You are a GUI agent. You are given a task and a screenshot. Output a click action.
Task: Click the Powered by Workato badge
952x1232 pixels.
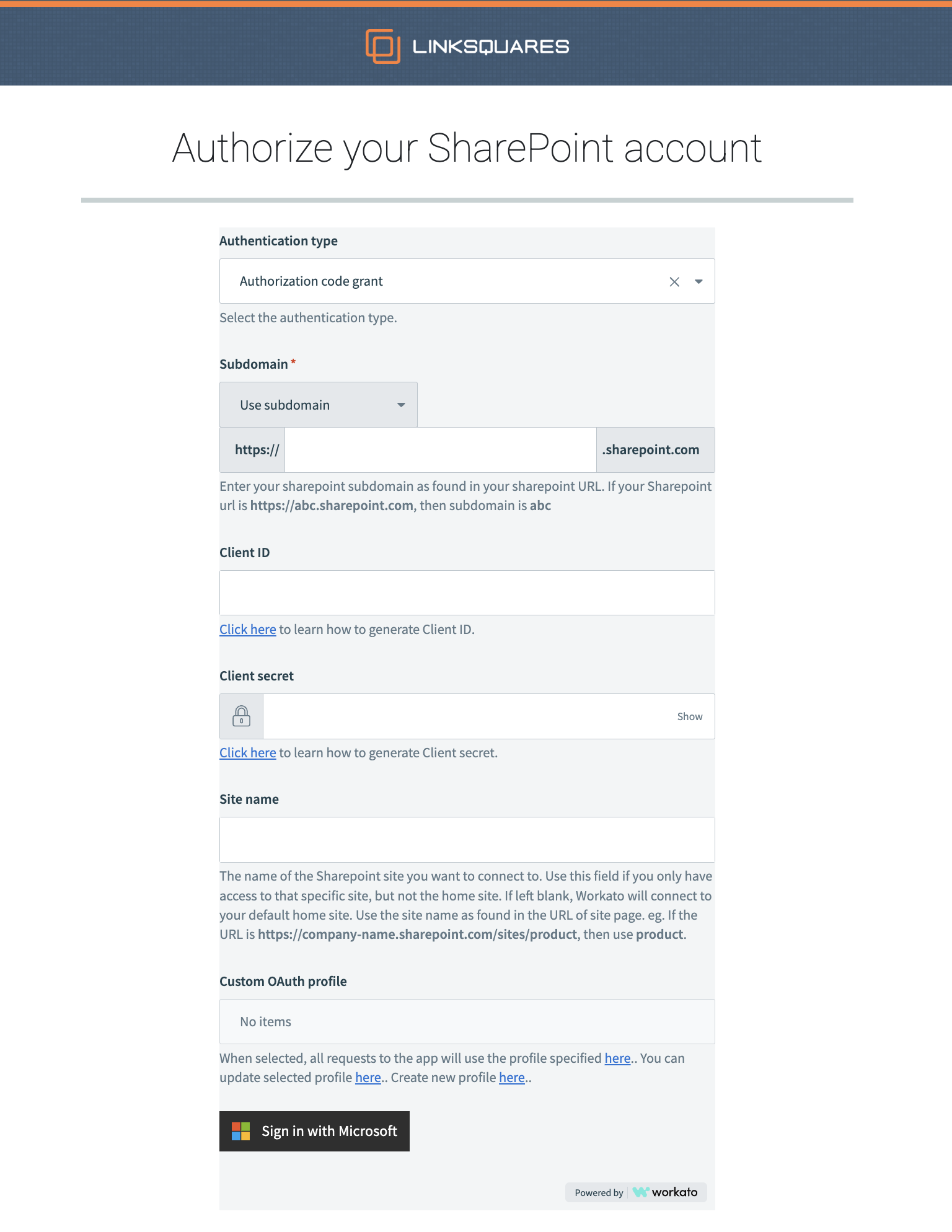point(636,1192)
